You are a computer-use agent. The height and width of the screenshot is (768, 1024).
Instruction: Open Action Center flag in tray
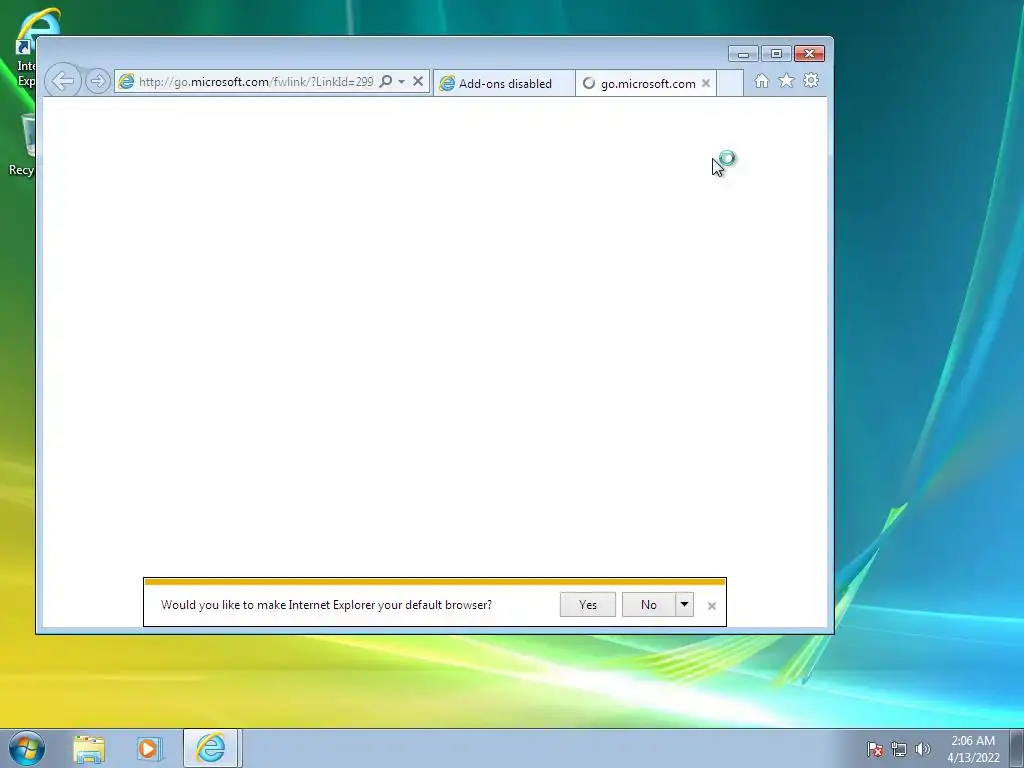click(x=875, y=749)
